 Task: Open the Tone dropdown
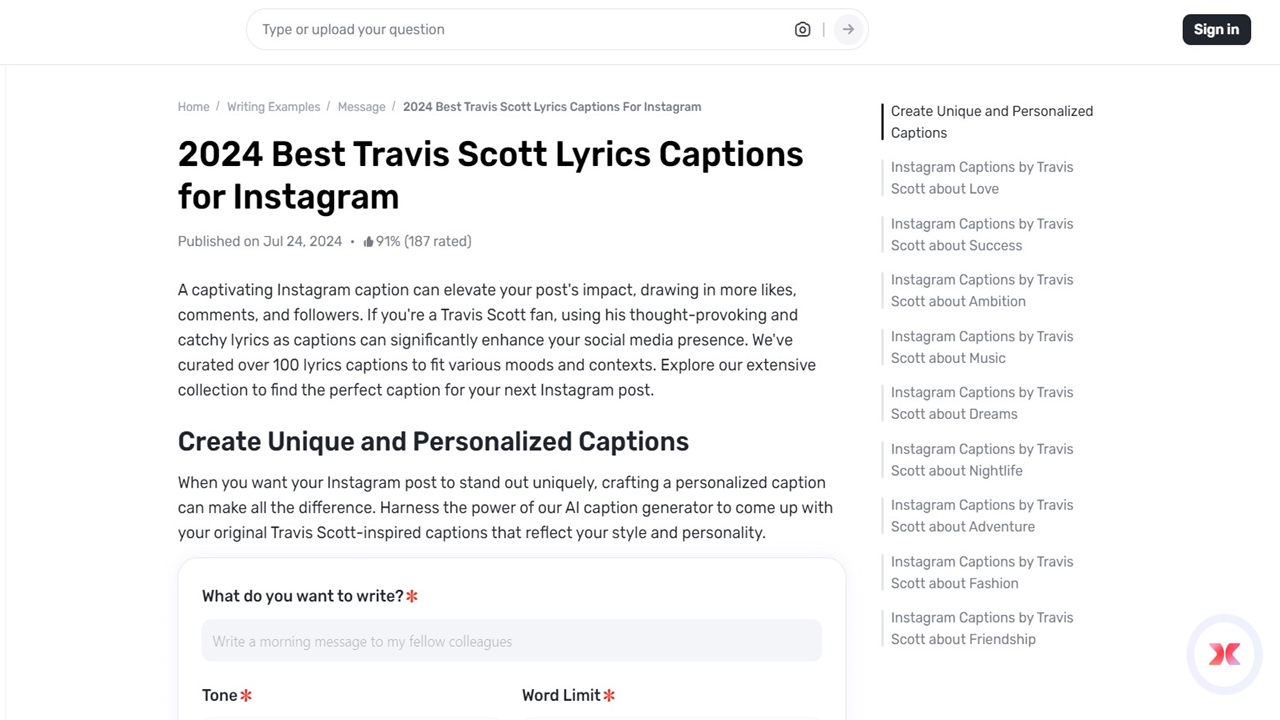point(351,715)
